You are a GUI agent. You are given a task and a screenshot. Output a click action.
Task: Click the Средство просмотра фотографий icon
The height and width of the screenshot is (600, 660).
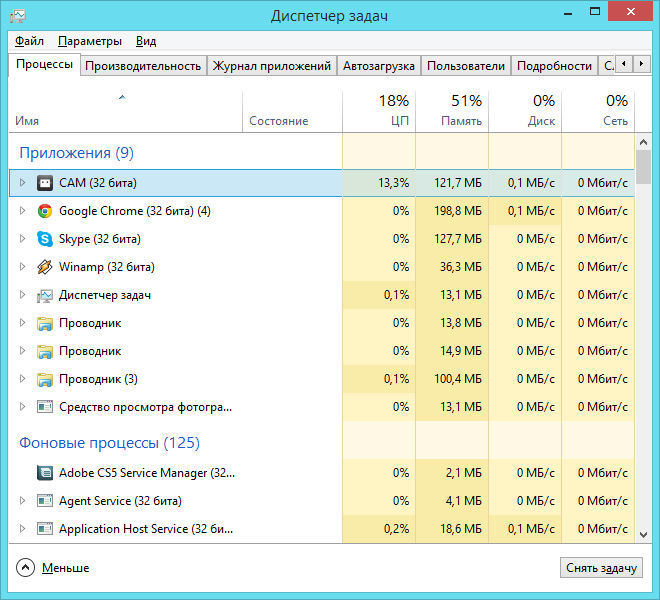point(45,407)
